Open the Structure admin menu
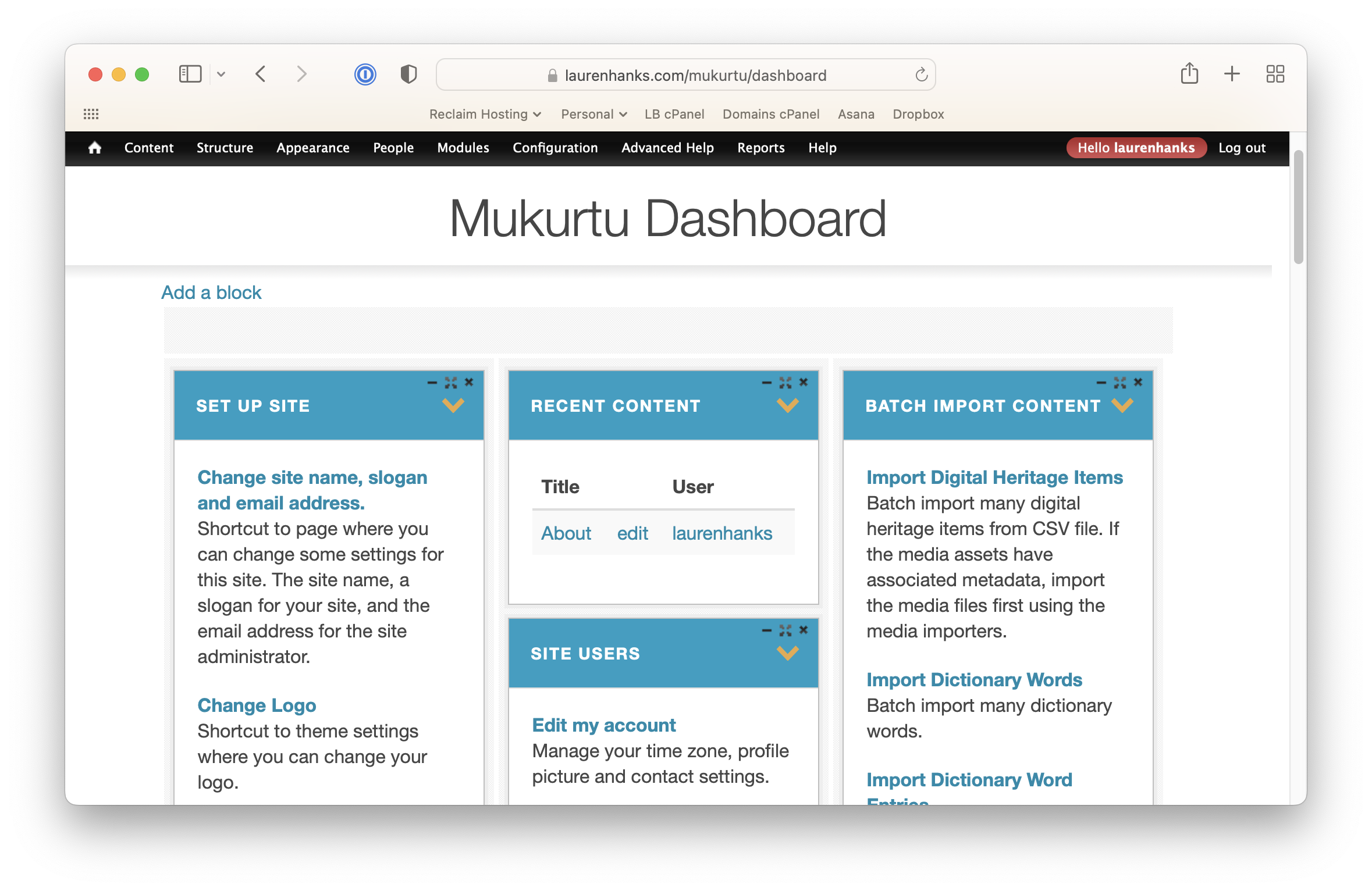The height and width of the screenshot is (891, 1372). (225, 148)
